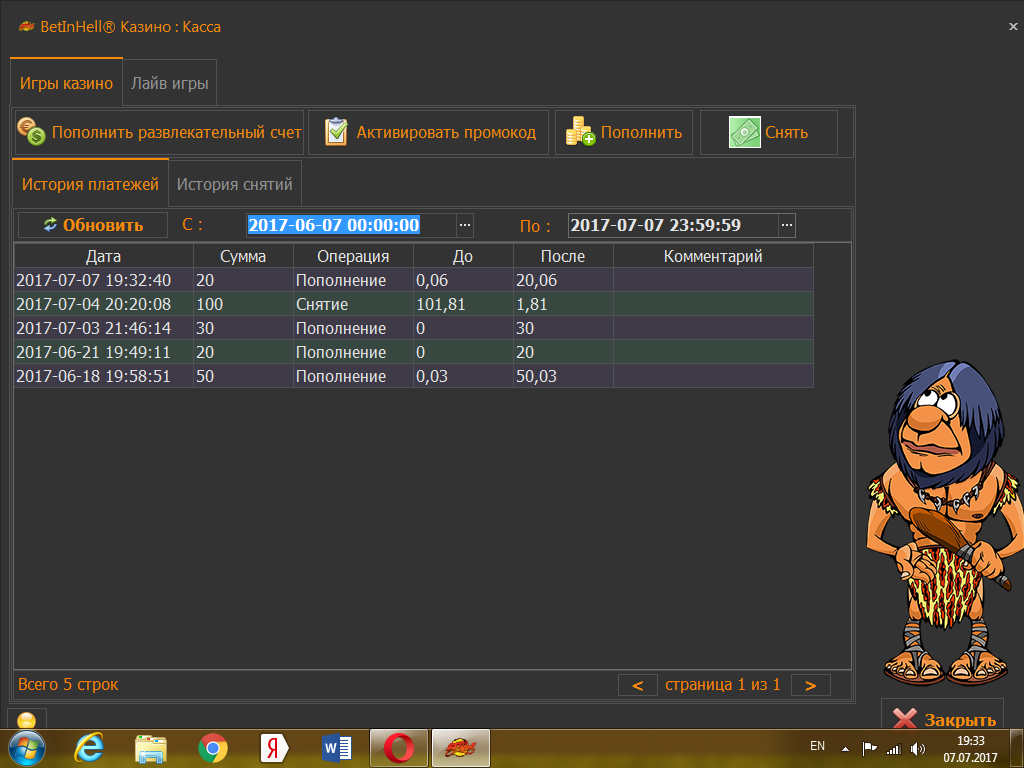Switch to Игры казино tab
This screenshot has height=768, width=1024.
point(66,83)
